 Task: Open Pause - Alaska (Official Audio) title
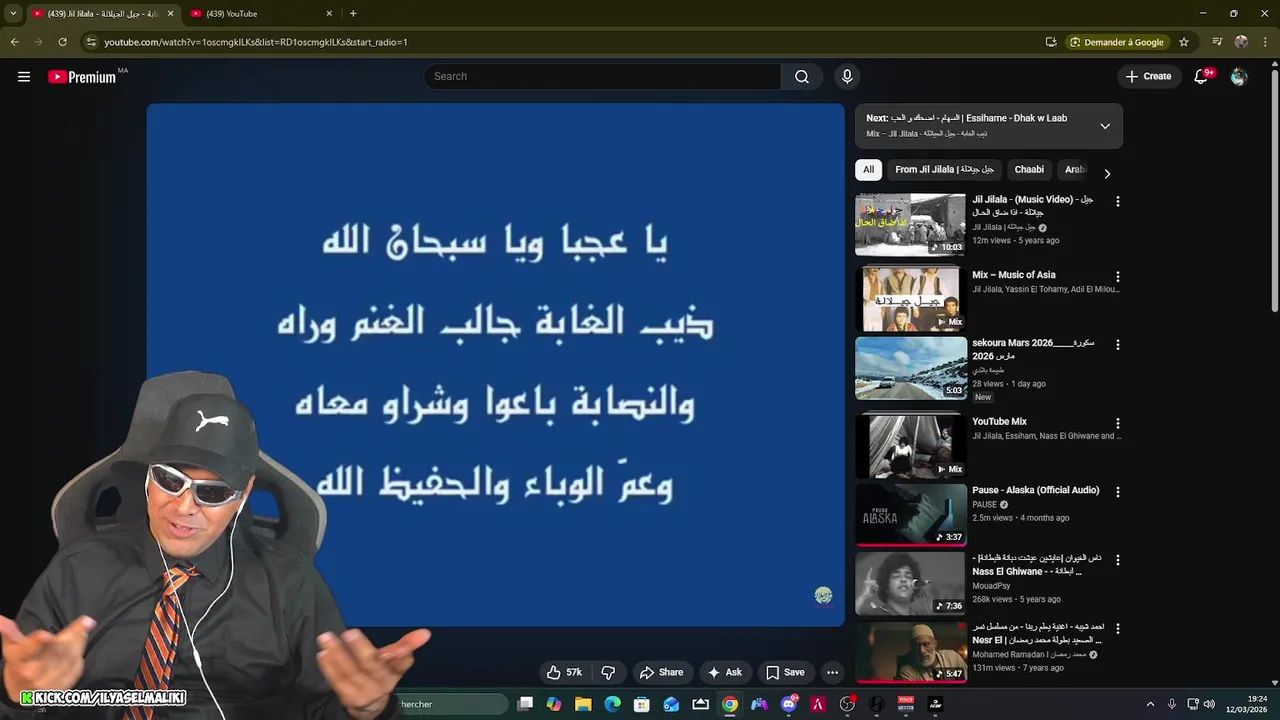[x=1035, y=490]
